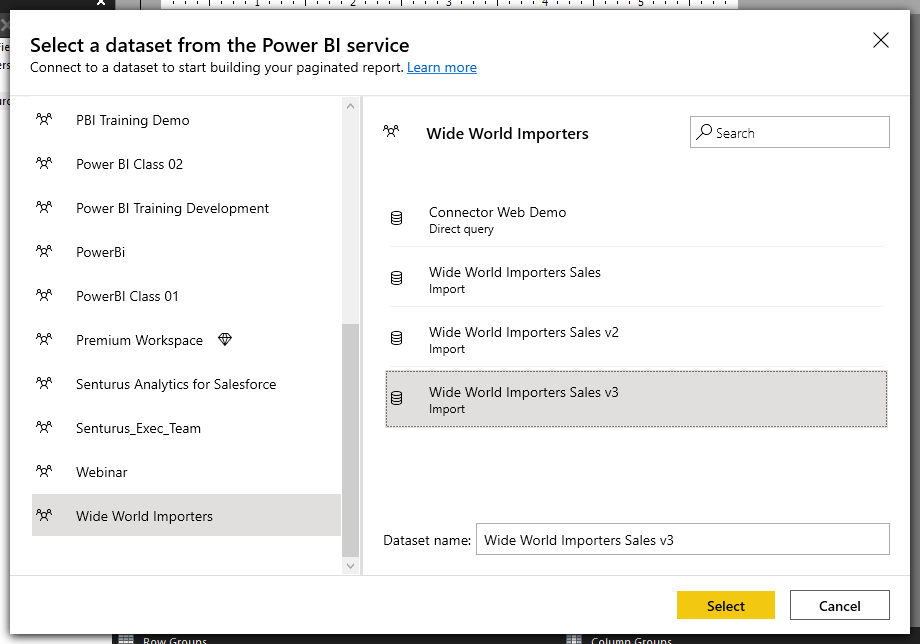Click the scrollbar down arrow
Viewport: 920px width, 644px height.
(x=350, y=565)
